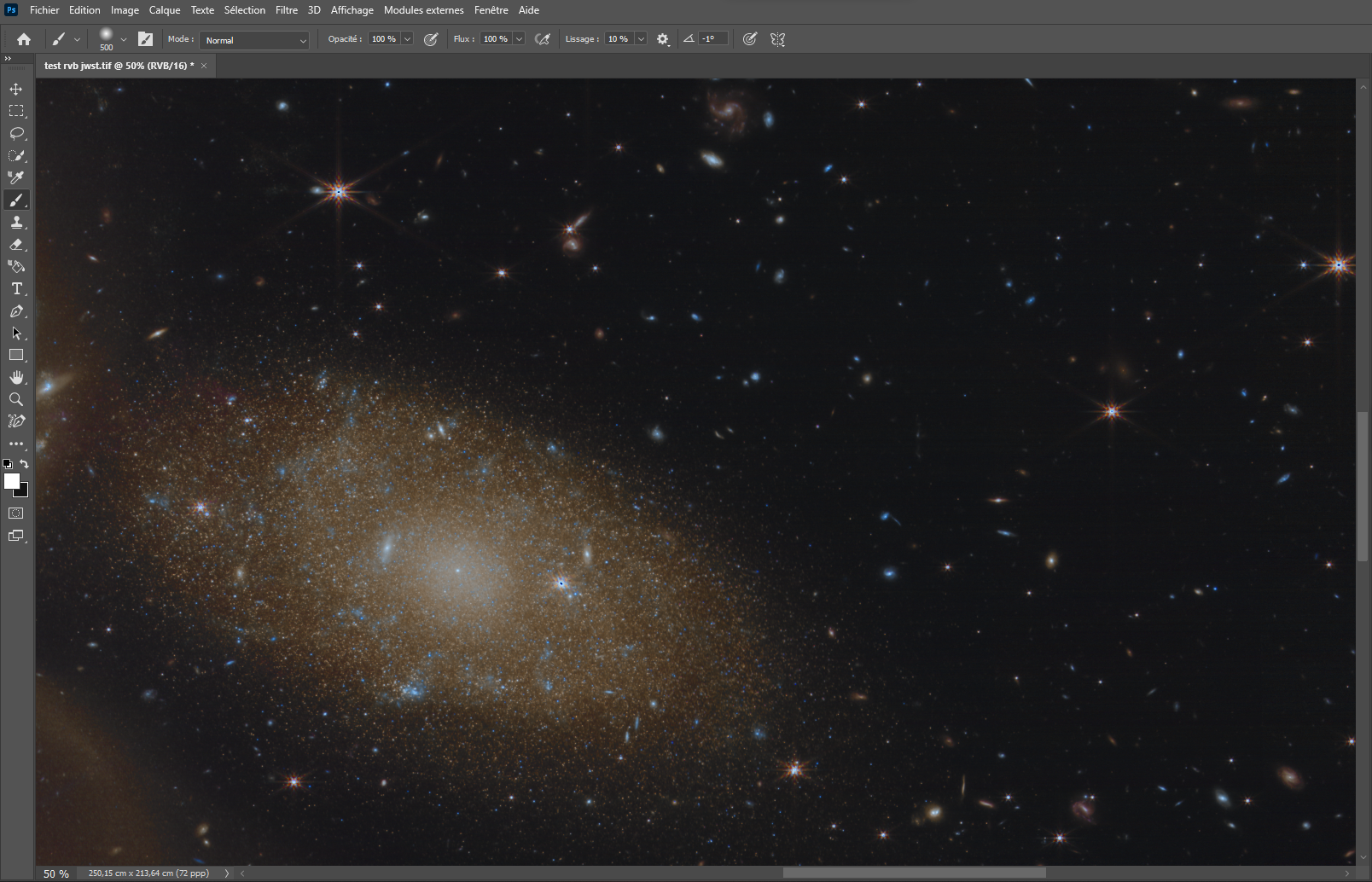Change the screen mode

pos(16,536)
